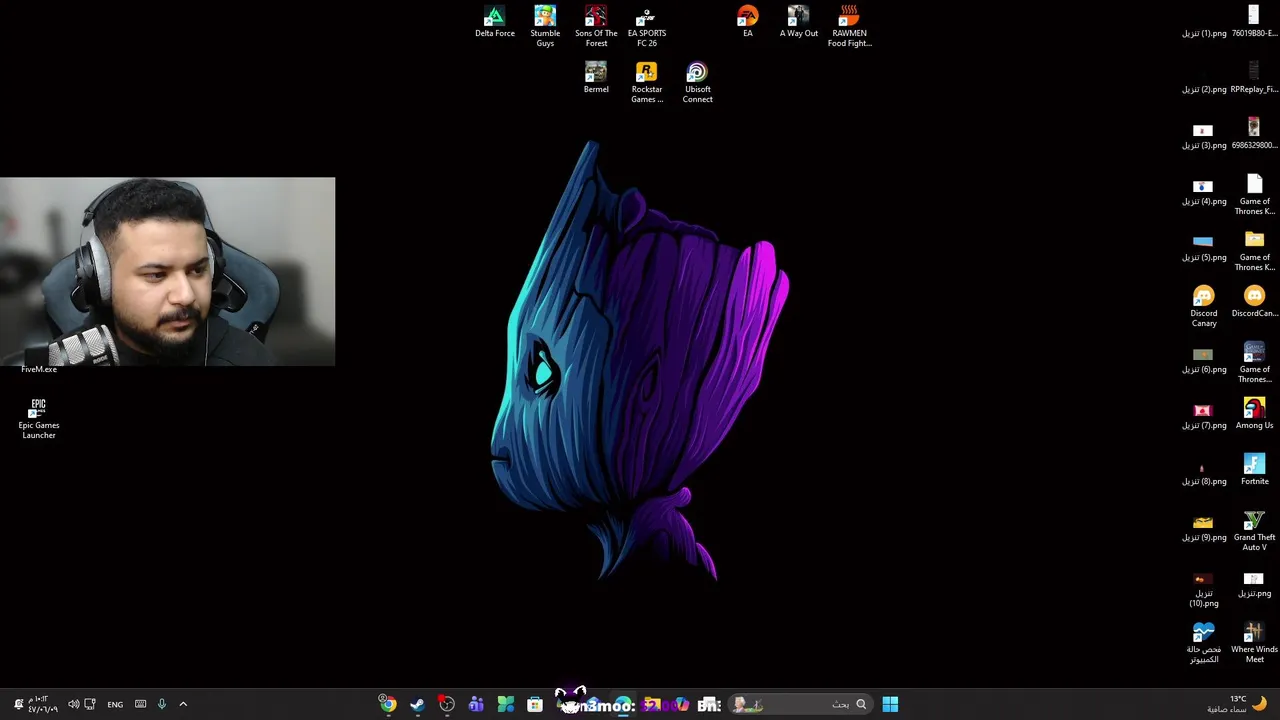Launch Ubisoft Connect shortcut
Image resolution: width=1280 pixels, height=720 pixels.
pos(697,82)
